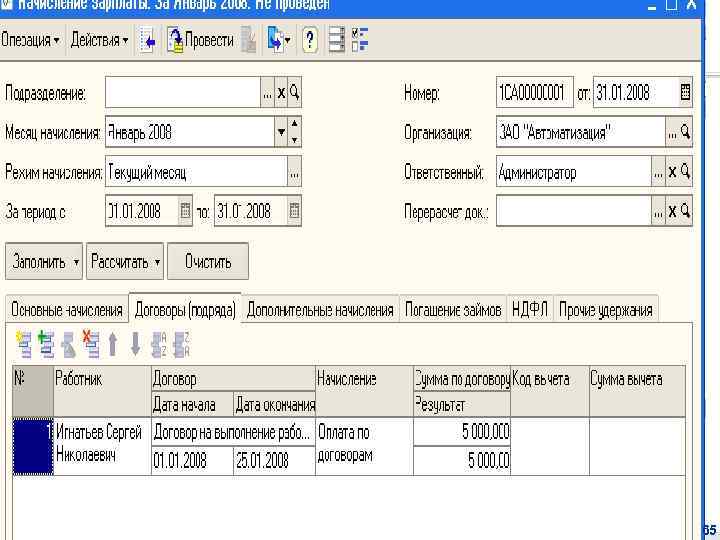Clear the Перерасчет док. field with X
Screen dimensions: 720x540
pos(672,211)
